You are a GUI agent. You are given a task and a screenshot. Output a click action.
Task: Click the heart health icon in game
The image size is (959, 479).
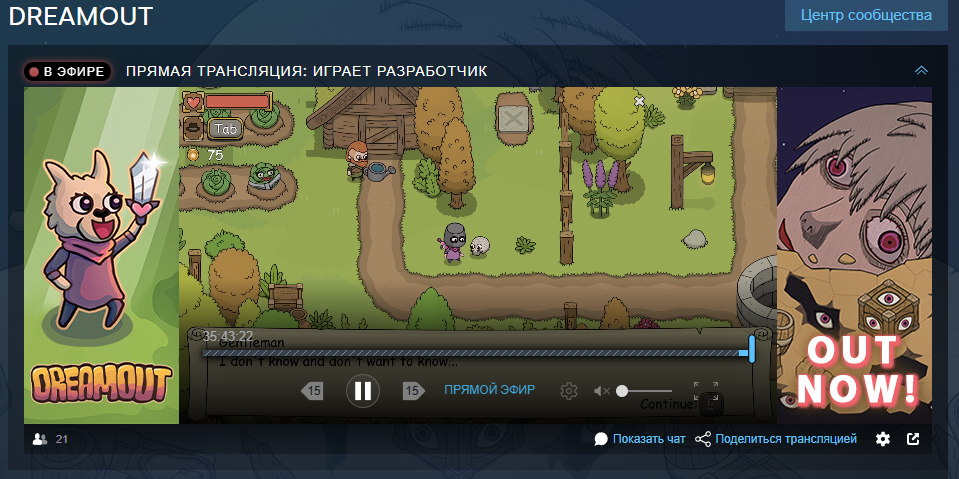193,102
